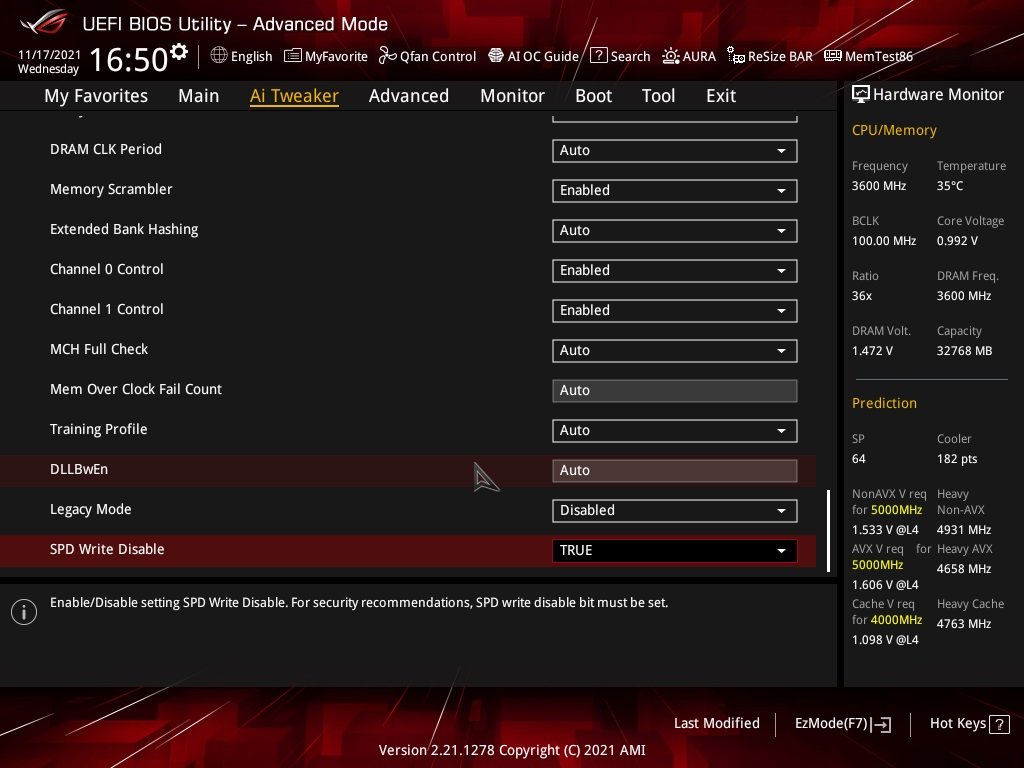Open Channel 1 Control dropdown
Viewport: 1024px width, 768px height.
[675, 311]
